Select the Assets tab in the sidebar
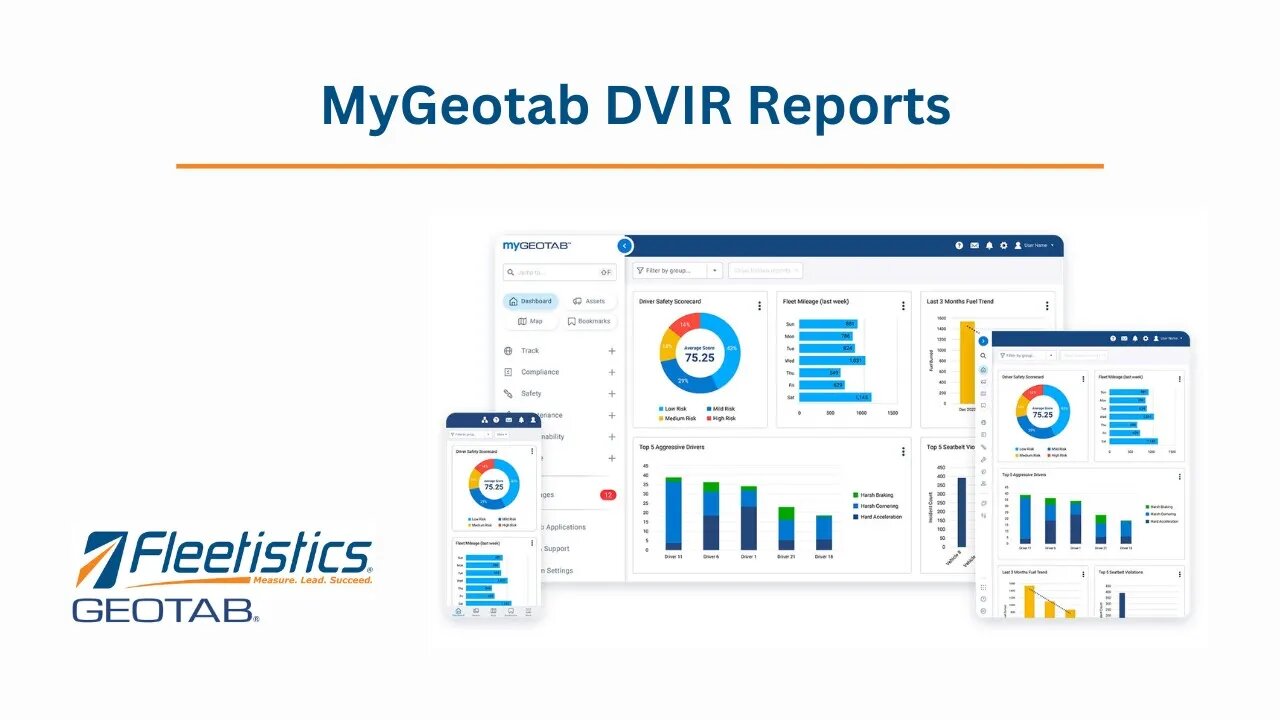This screenshot has height=720, width=1280. click(x=589, y=301)
